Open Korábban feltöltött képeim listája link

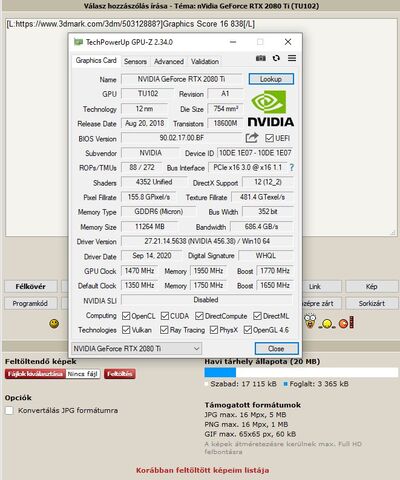(202, 470)
